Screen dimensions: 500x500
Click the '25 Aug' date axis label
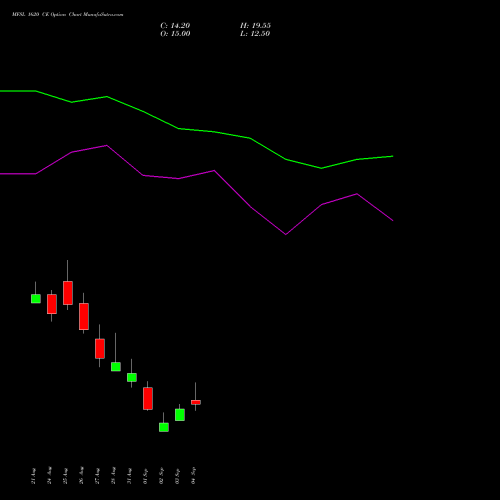tap(65, 476)
